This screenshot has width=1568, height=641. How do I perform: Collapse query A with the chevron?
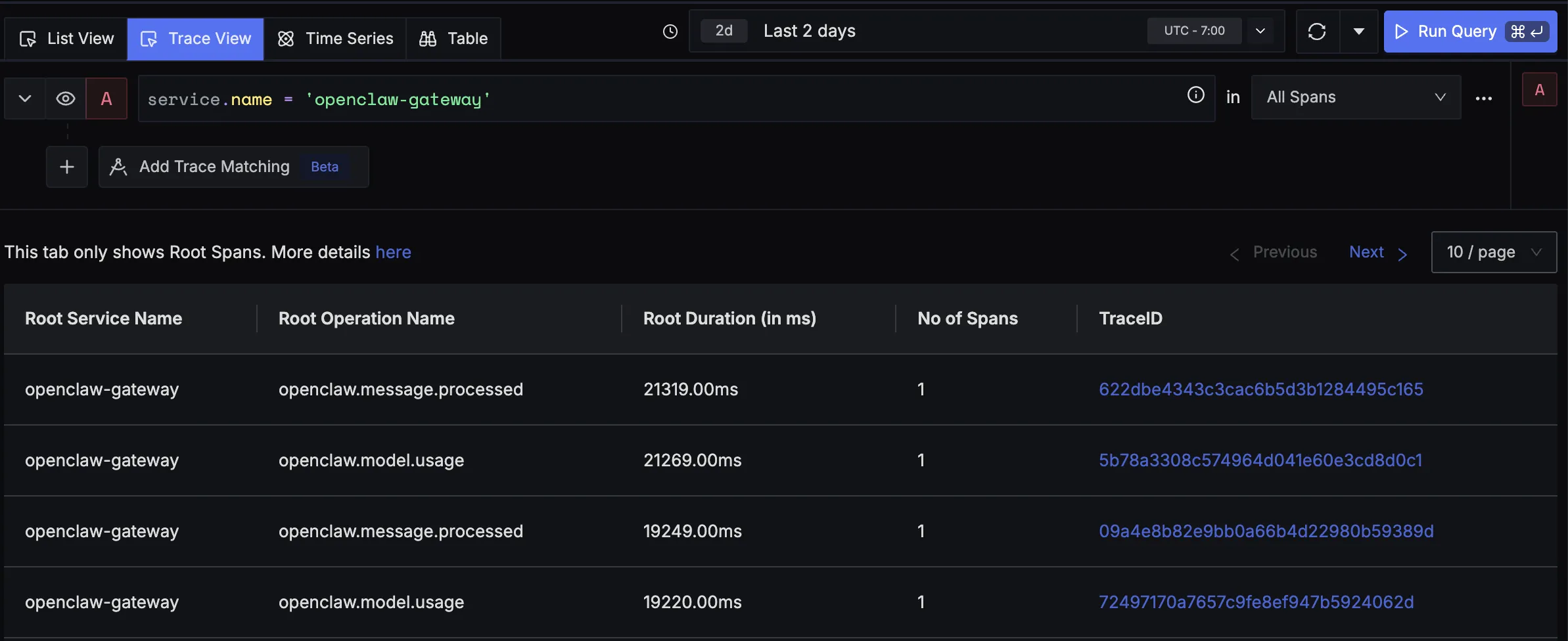click(x=25, y=99)
